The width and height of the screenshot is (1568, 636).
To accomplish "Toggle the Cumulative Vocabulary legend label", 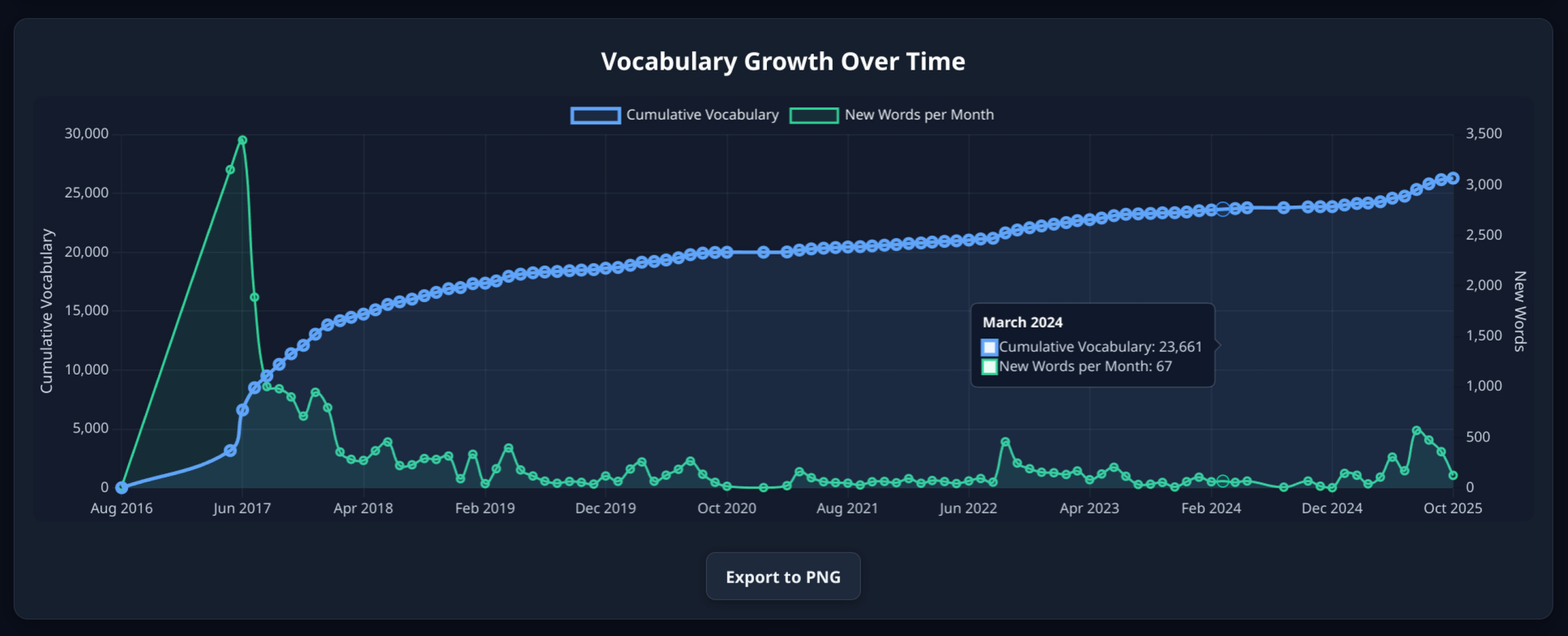I will click(x=702, y=115).
